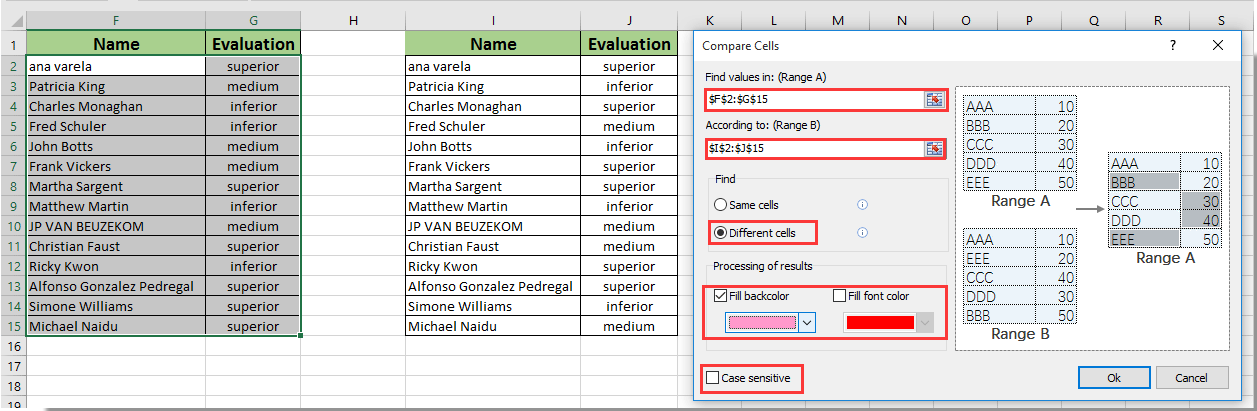
Task: Click the Find values in range field
Action: [x=813, y=99]
